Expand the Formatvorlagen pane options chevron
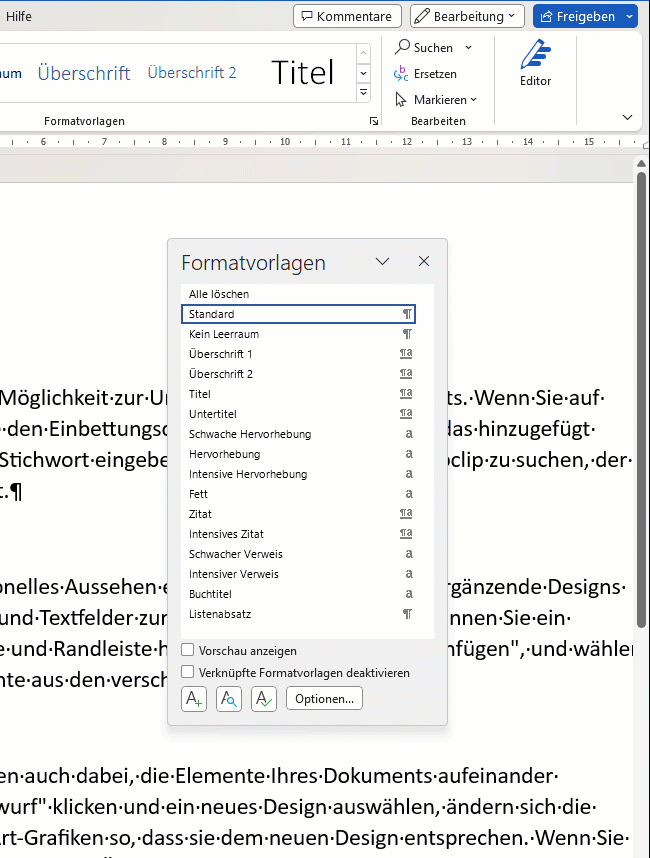The height and width of the screenshot is (858, 650). pos(382,261)
